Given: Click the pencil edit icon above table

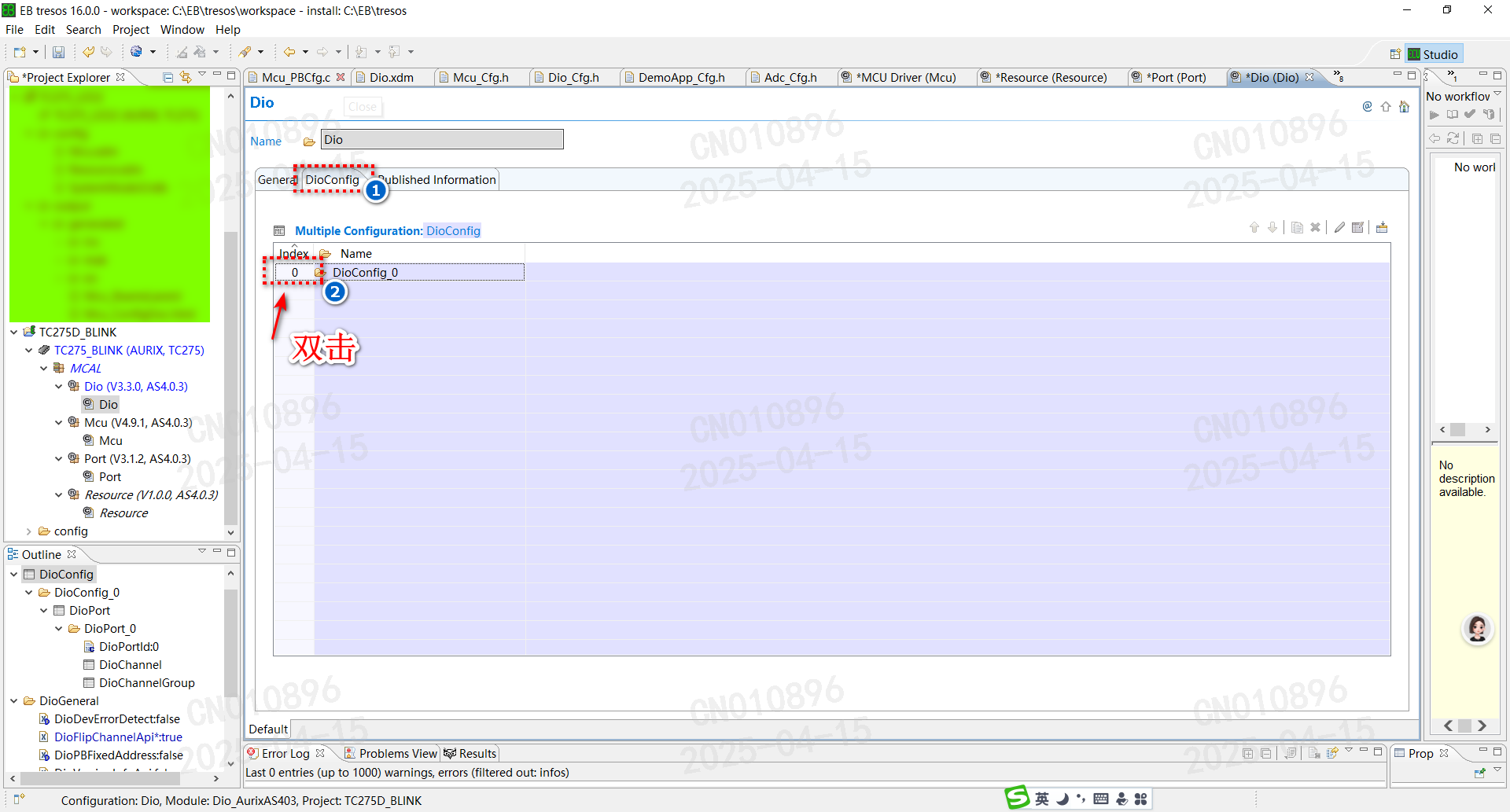Looking at the screenshot, I should click(x=1339, y=228).
